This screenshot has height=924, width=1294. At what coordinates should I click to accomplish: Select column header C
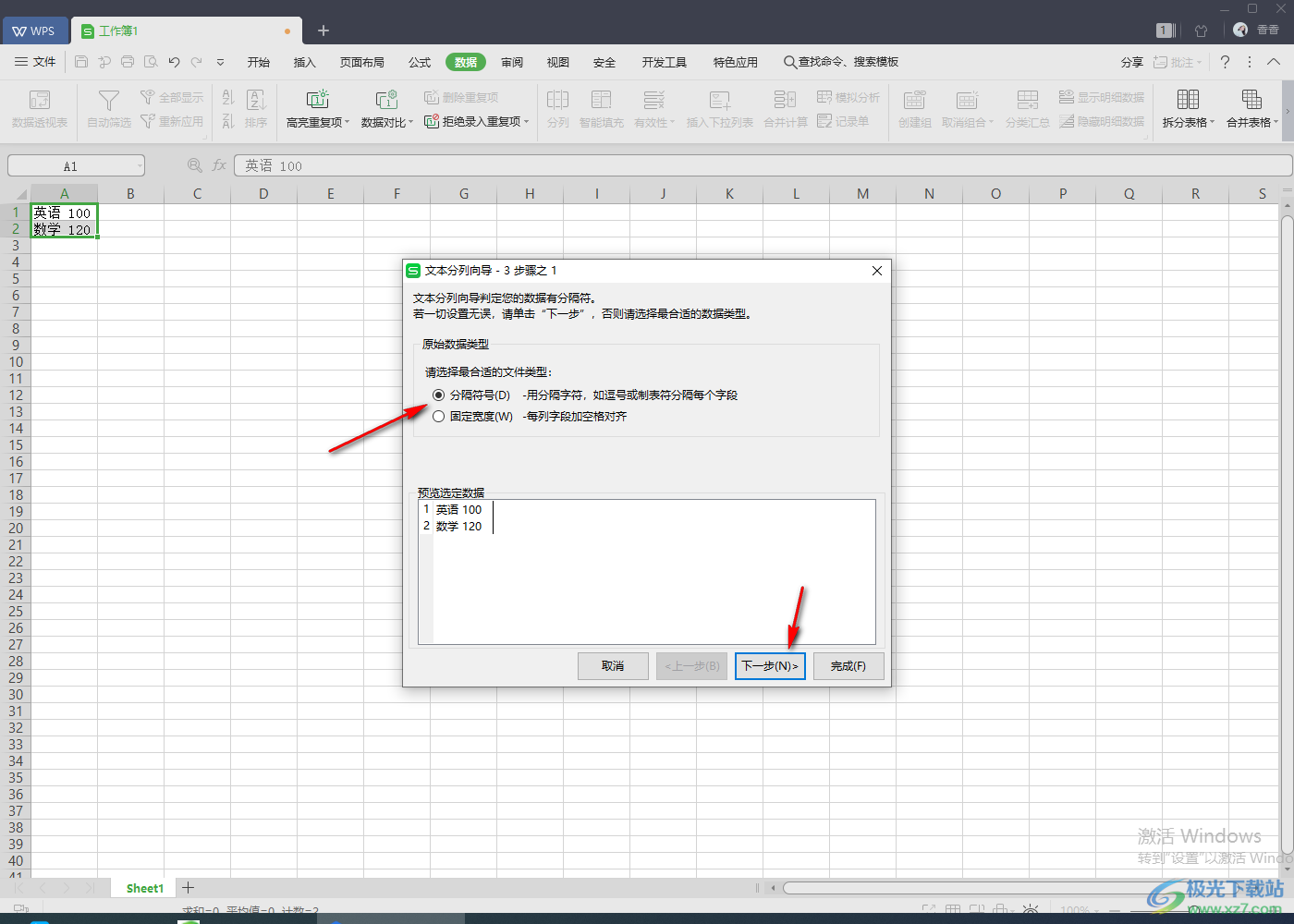[198, 193]
